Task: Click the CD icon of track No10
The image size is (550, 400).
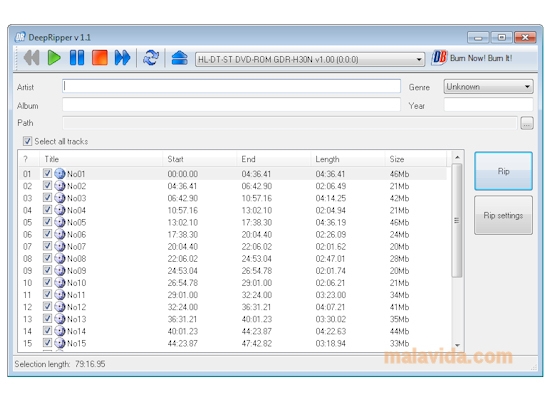Action: tap(60, 282)
